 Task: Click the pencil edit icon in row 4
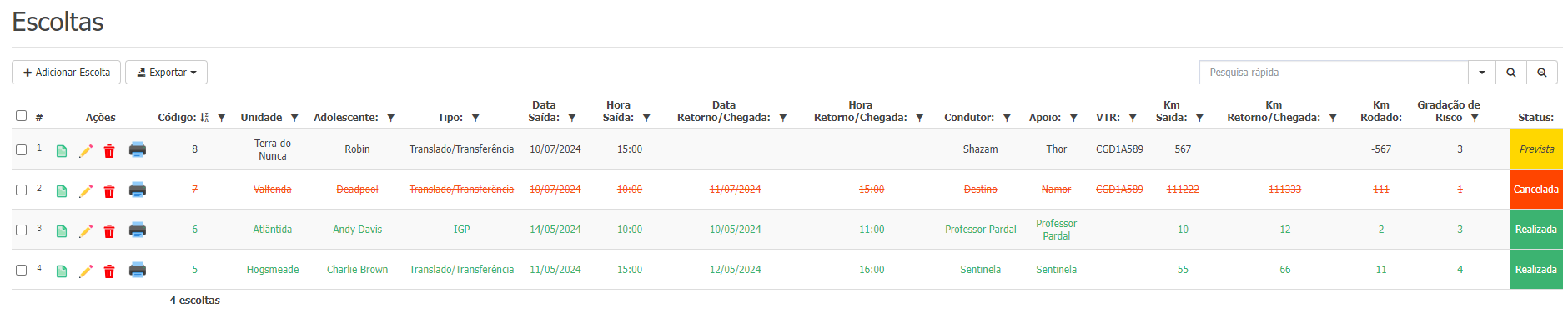(86, 271)
